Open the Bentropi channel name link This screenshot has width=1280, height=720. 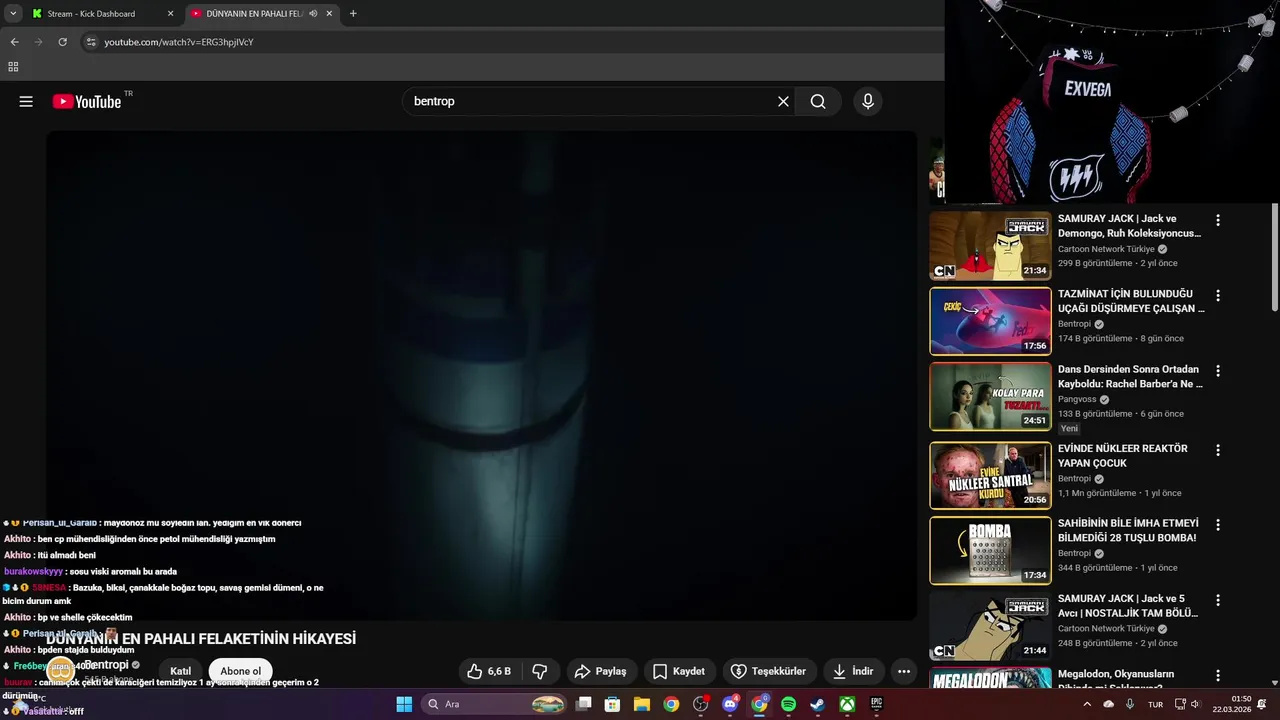point(105,665)
